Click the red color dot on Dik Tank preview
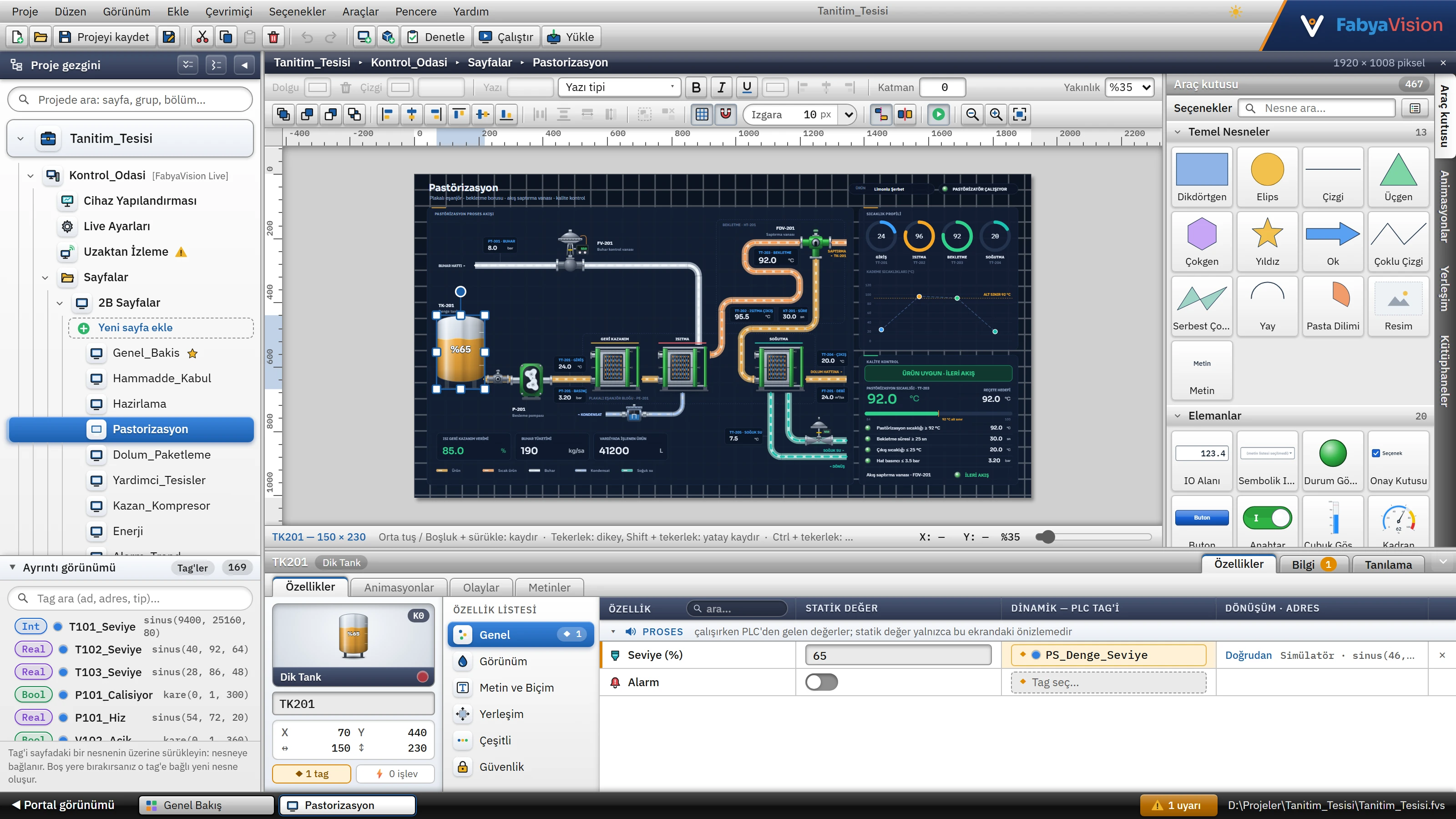The height and width of the screenshot is (819, 1456). pos(422,677)
